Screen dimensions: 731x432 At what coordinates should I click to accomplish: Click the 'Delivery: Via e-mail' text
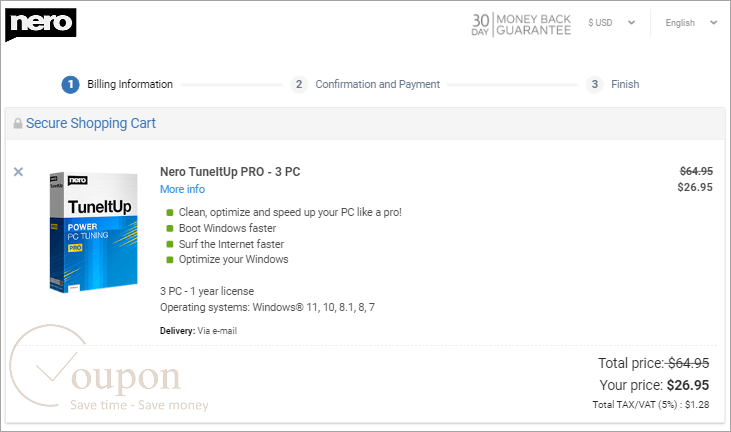click(x=198, y=331)
